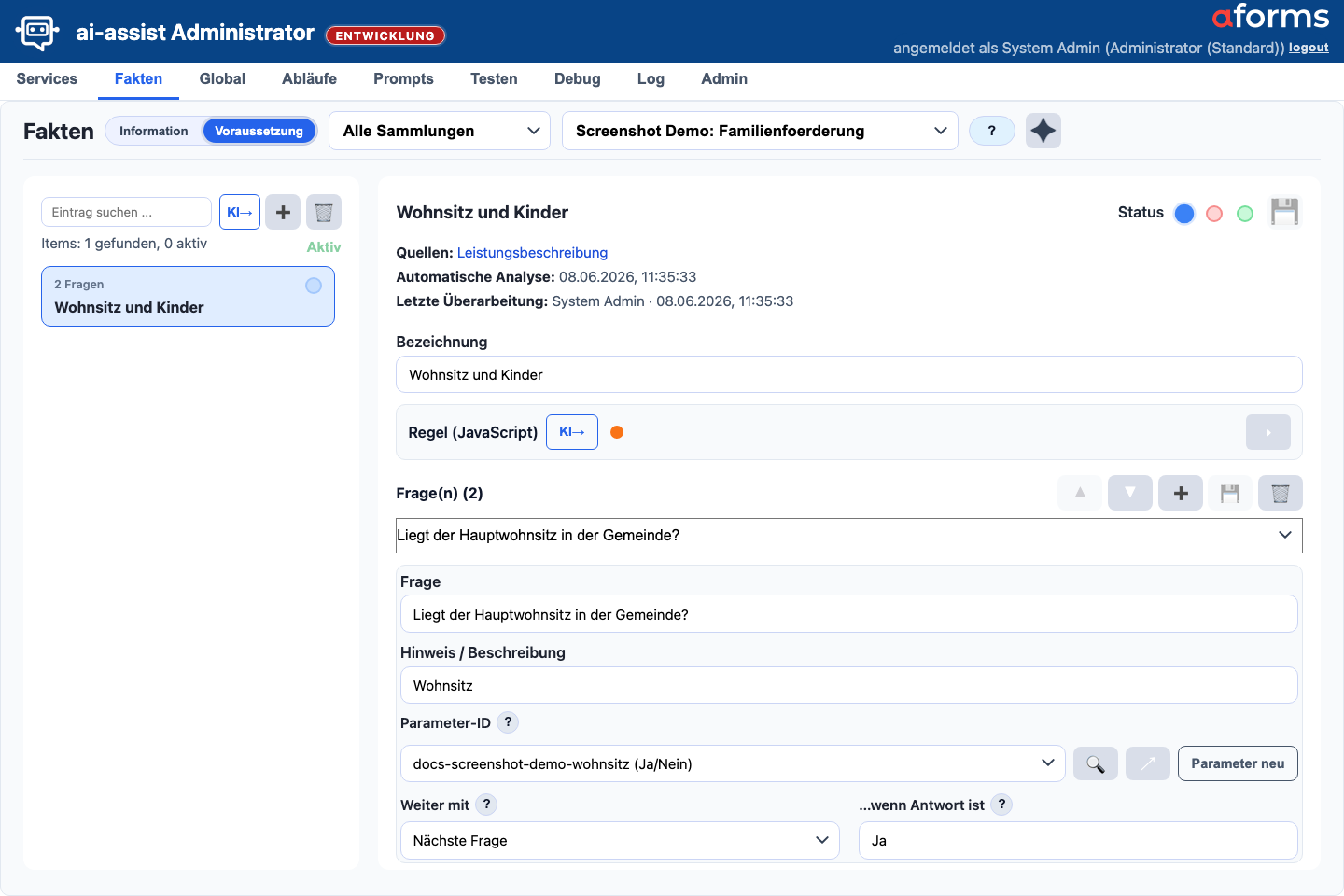
Task: Focus the answer field containing Ja
Action: [1078, 840]
